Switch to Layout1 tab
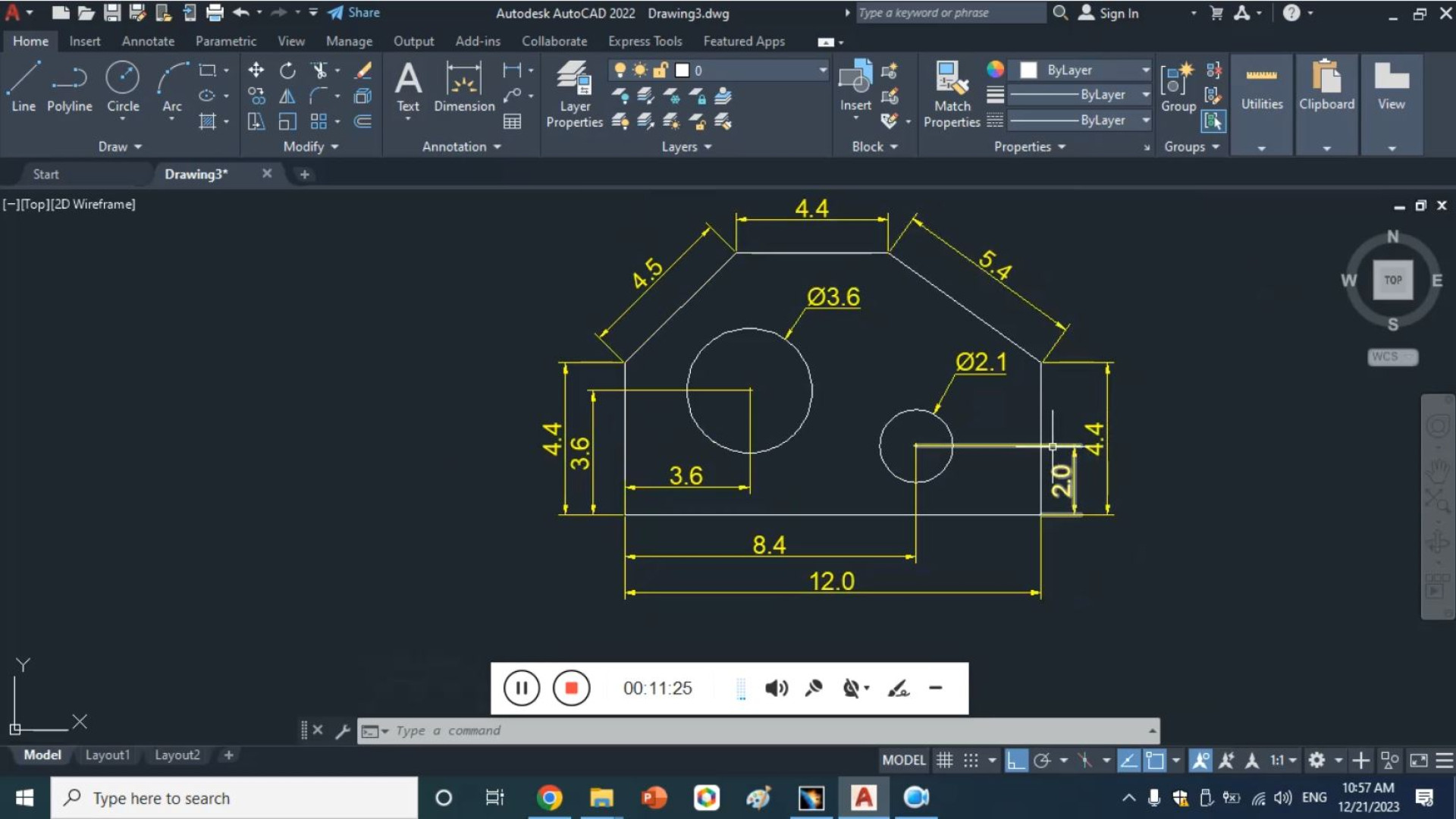The image size is (1456, 819). [x=107, y=755]
